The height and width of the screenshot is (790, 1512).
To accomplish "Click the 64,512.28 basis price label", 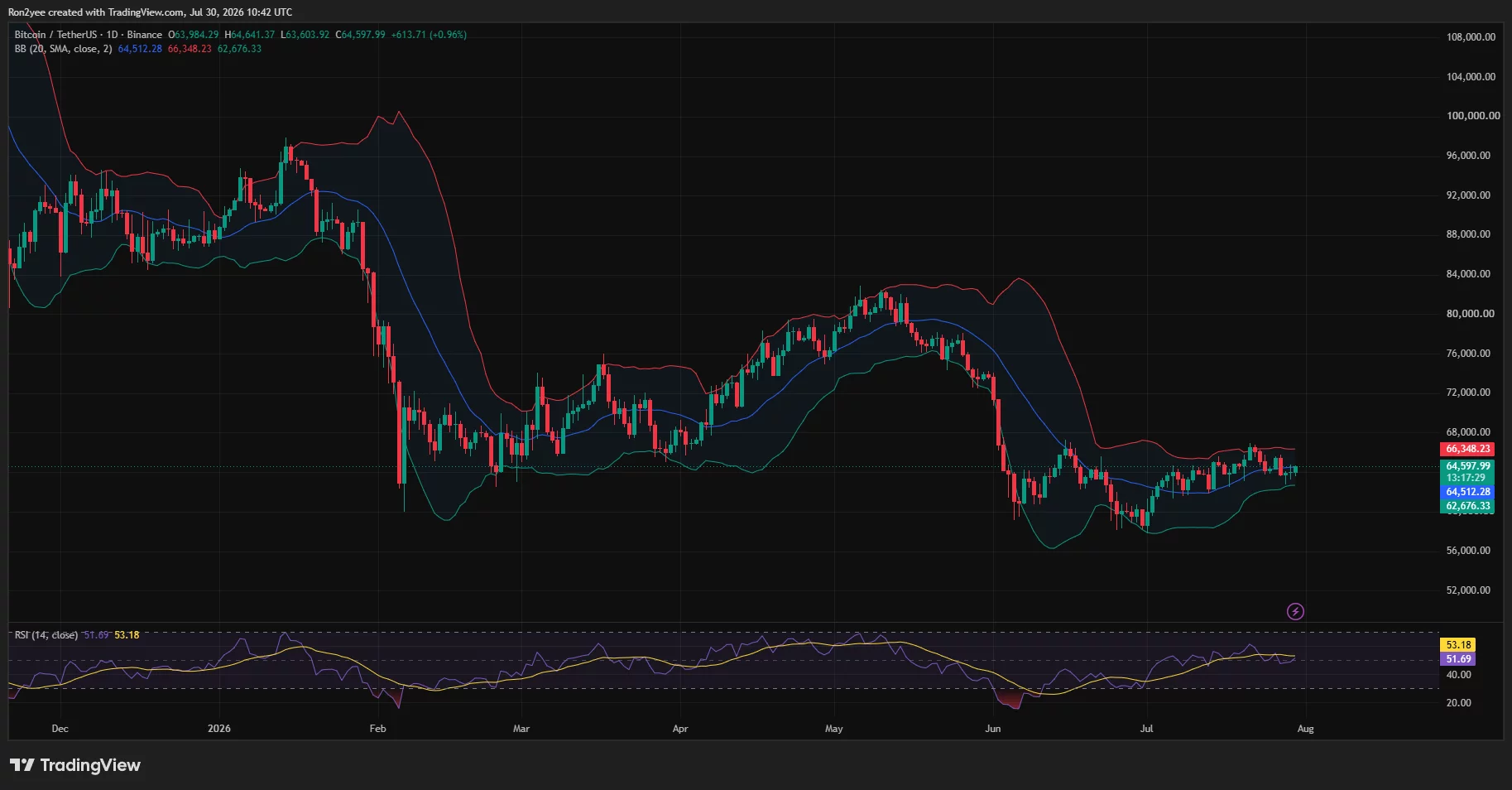I will click(1467, 492).
